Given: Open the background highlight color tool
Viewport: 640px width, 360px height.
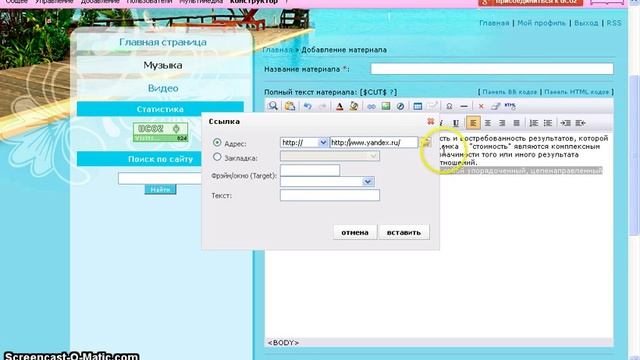Looking at the screenshot, I should click(x=354, y=106).
